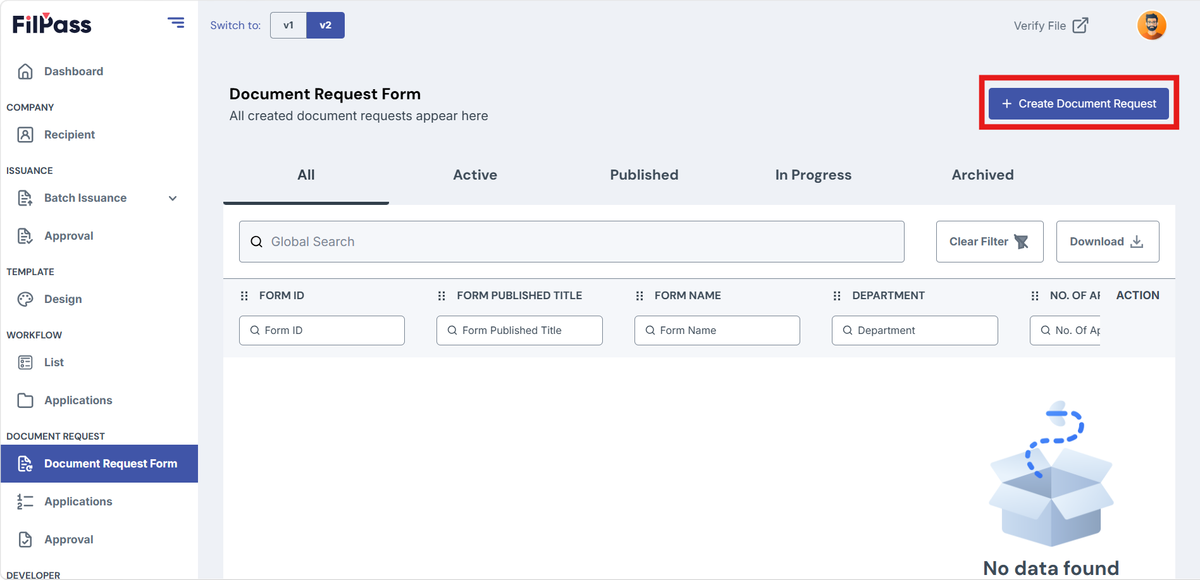This screenshot has height=580, width=1200.
Task: Click Create Document Request button
Action: 1079,103
